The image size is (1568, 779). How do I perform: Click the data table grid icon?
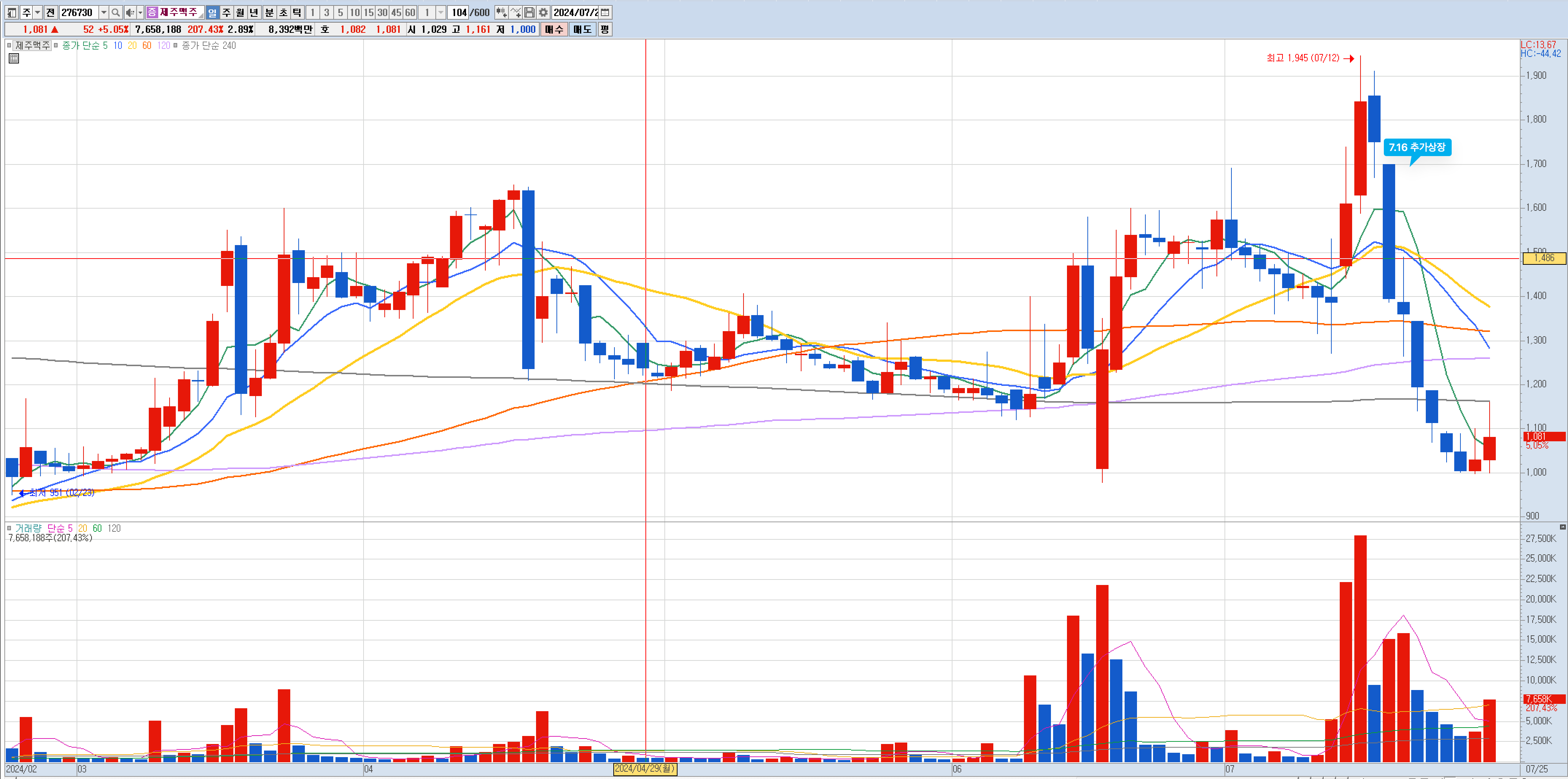click(x=14, y=58)
